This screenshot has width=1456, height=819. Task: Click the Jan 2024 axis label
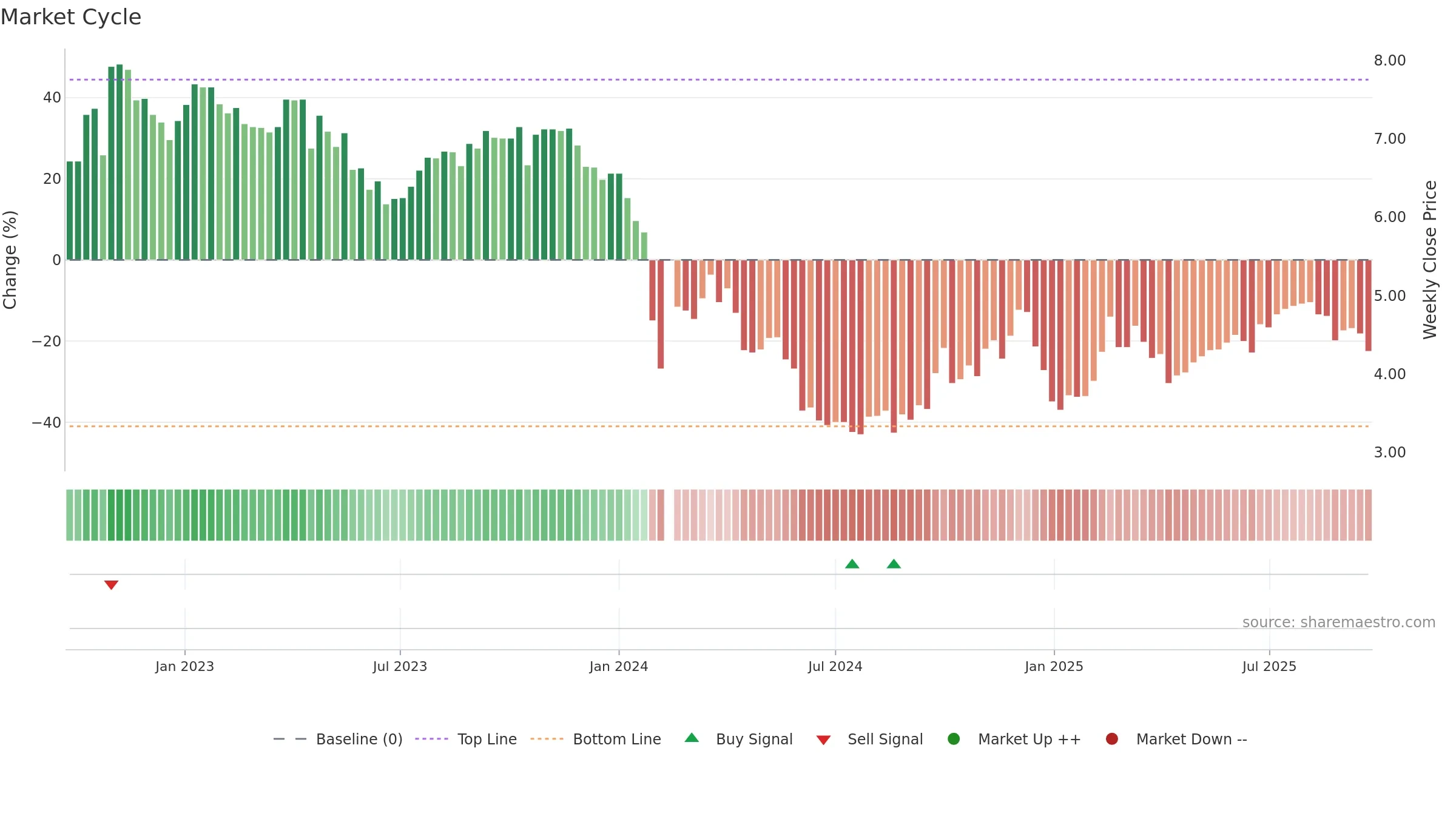point(619,667)
